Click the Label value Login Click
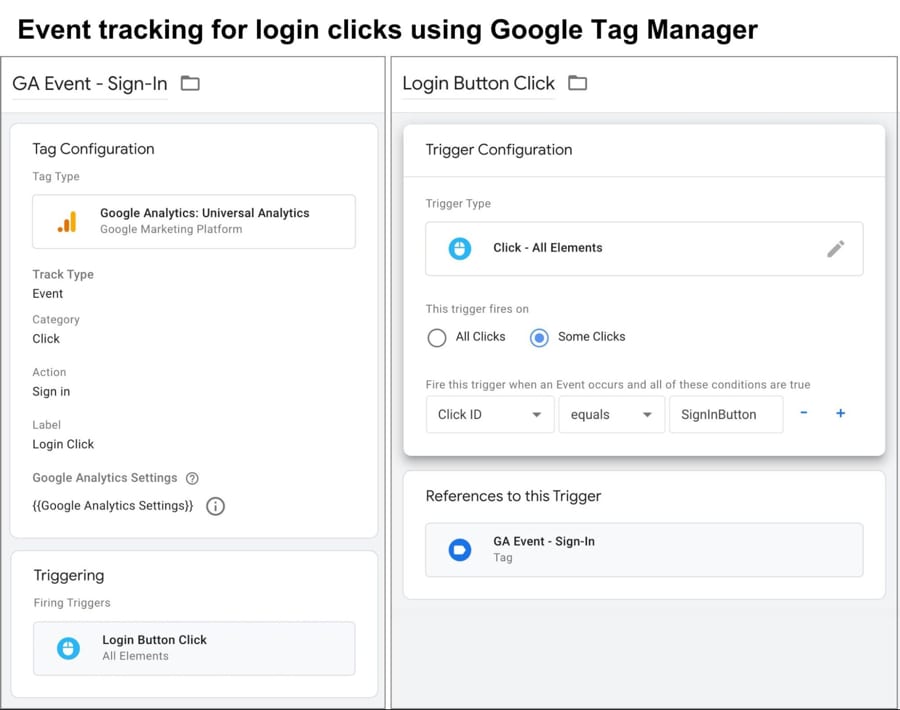 [63, 444]
